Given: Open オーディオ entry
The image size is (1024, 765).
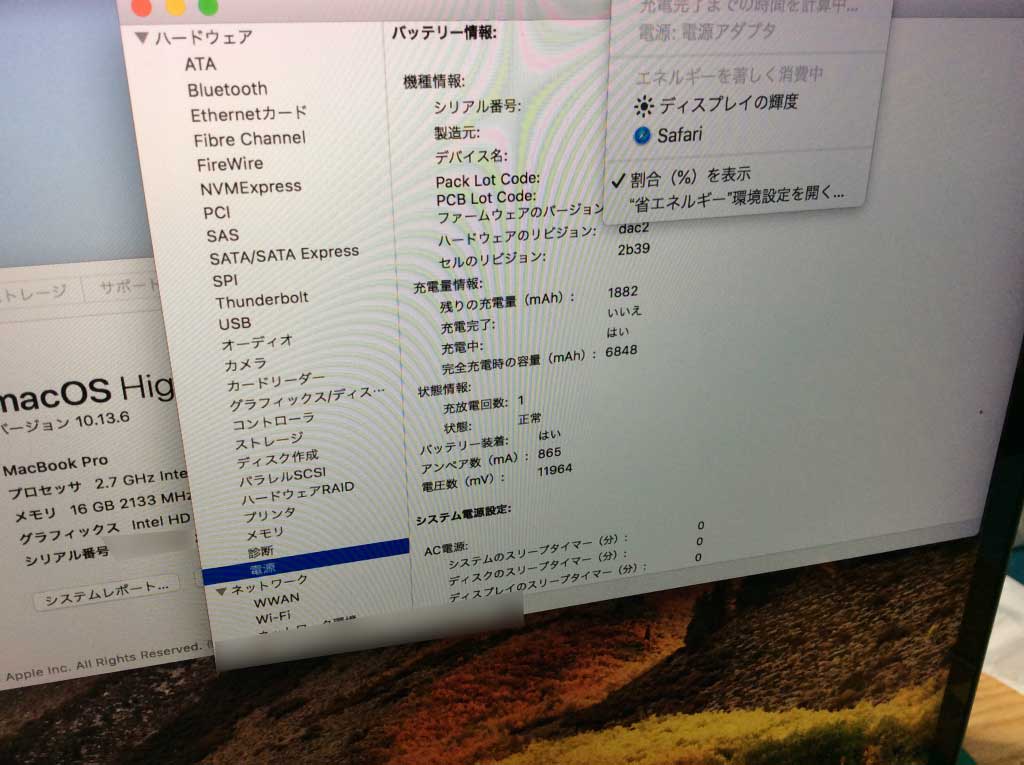Looking at the screenshot, I should coord(257,342).
